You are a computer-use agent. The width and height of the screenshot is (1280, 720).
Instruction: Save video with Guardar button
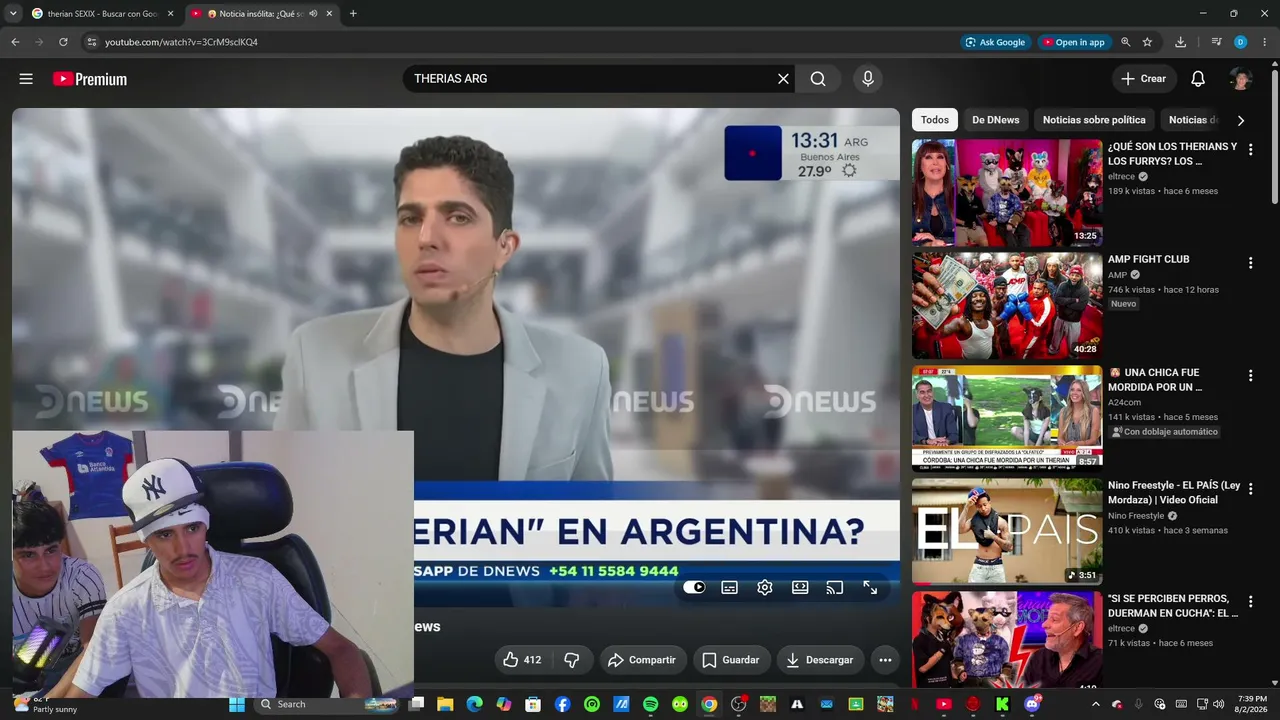pos(731,660)
